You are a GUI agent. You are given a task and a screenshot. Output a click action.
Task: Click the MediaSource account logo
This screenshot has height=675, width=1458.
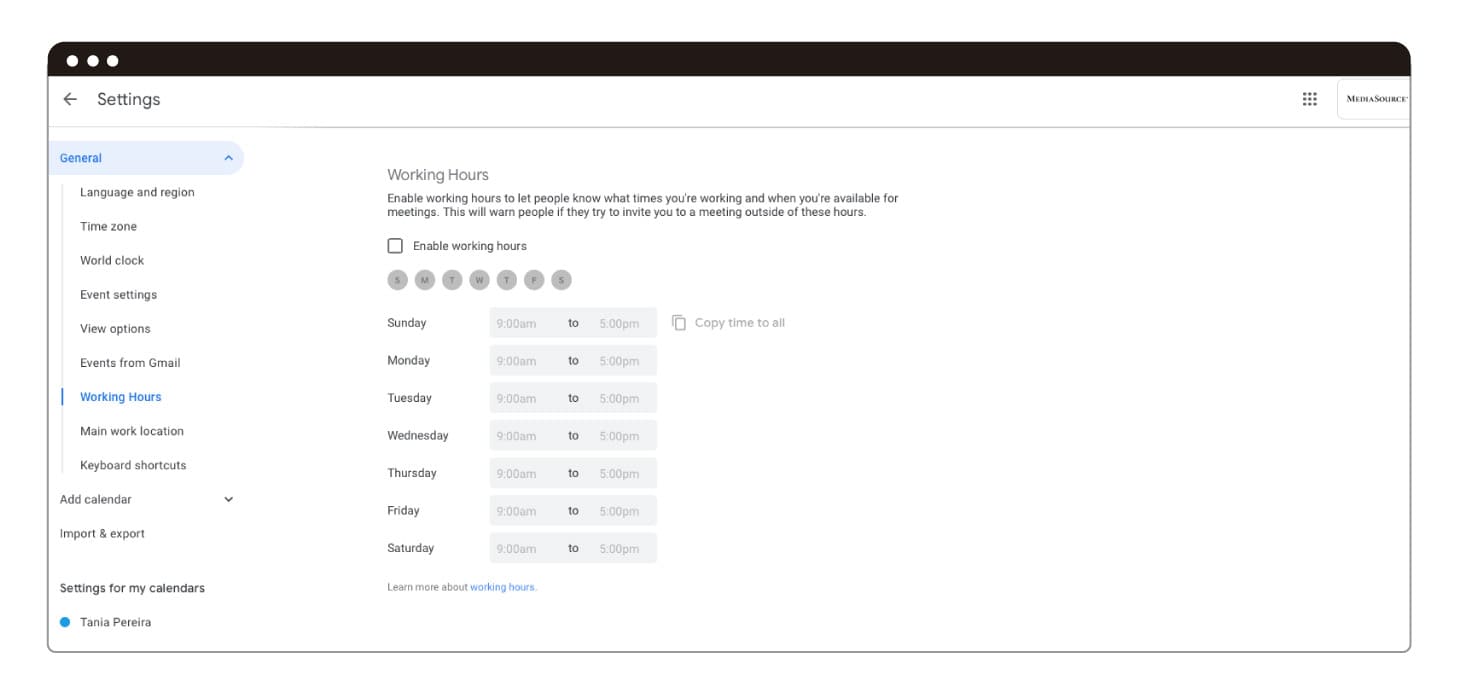(x=1375, y=99)
